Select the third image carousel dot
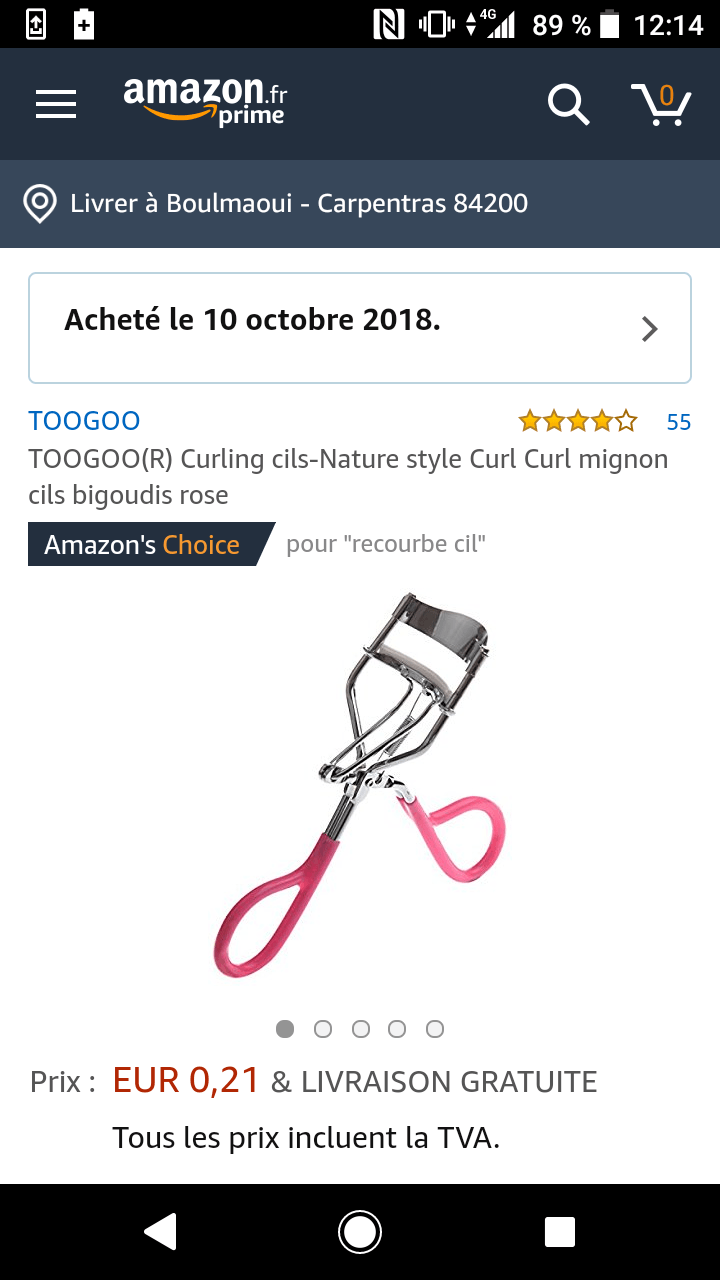This screenshot has height=1280, width=720. coord(361,1029)
